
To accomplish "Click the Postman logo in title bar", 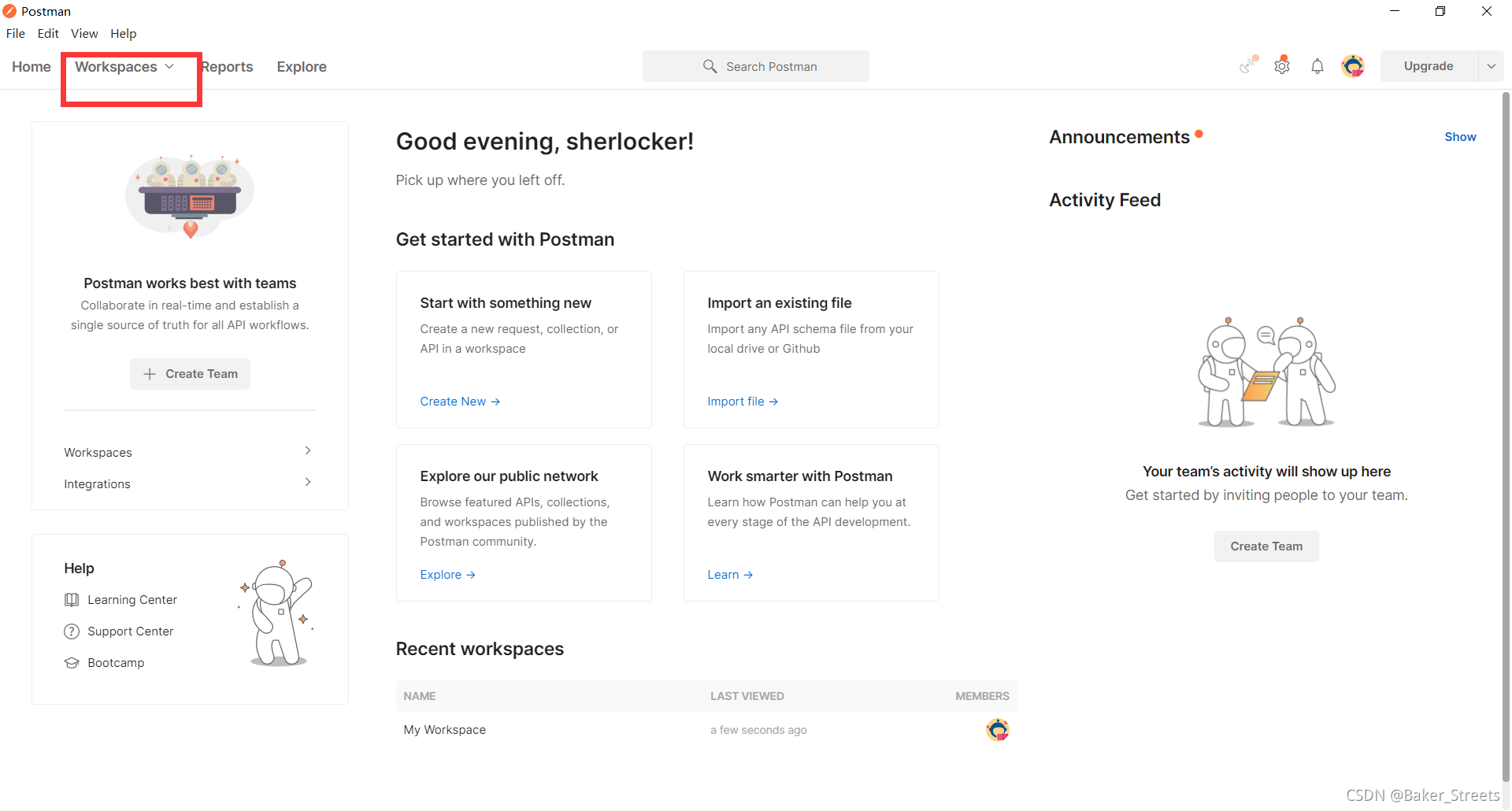I will pos(9,11).
